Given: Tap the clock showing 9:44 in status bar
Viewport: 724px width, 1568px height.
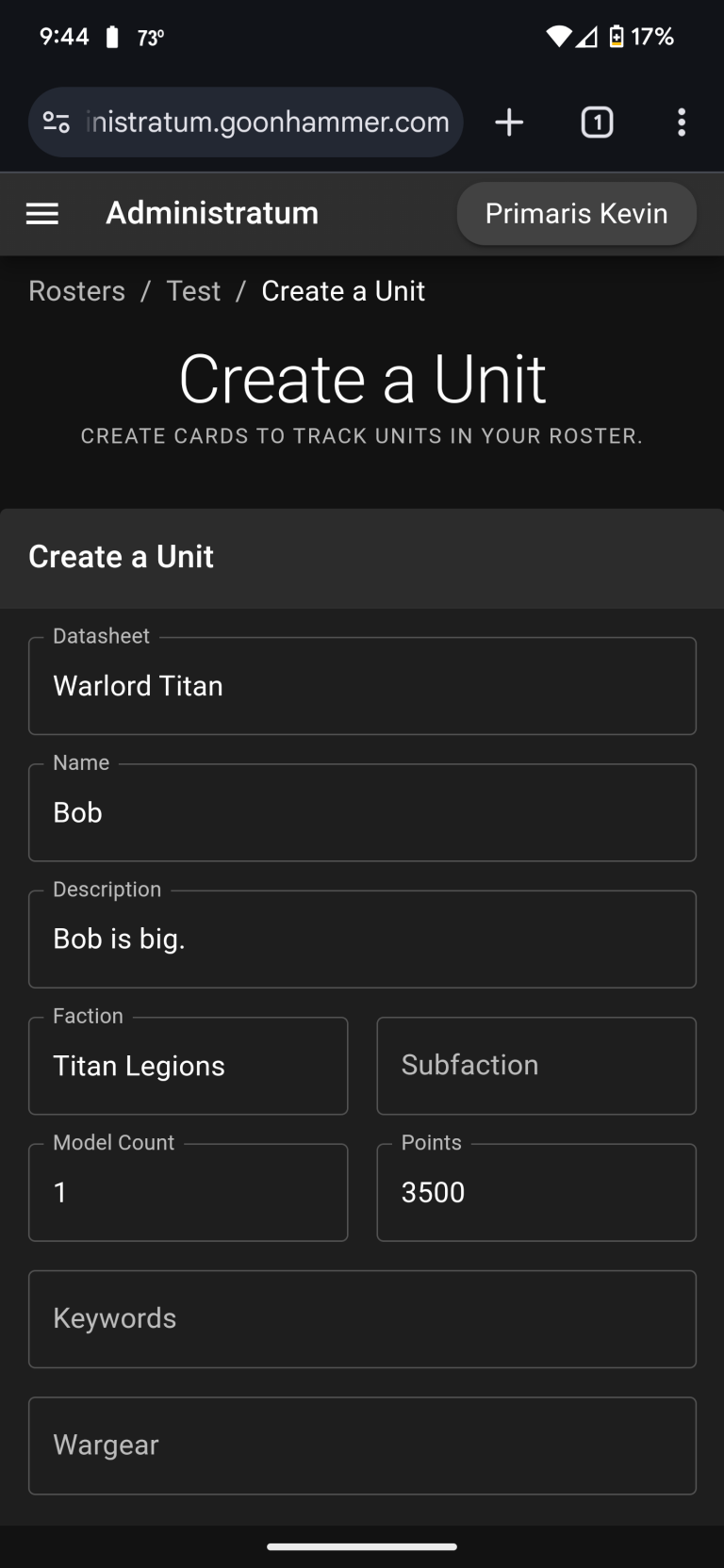Looking at the screenshot, I should point(64,36).
